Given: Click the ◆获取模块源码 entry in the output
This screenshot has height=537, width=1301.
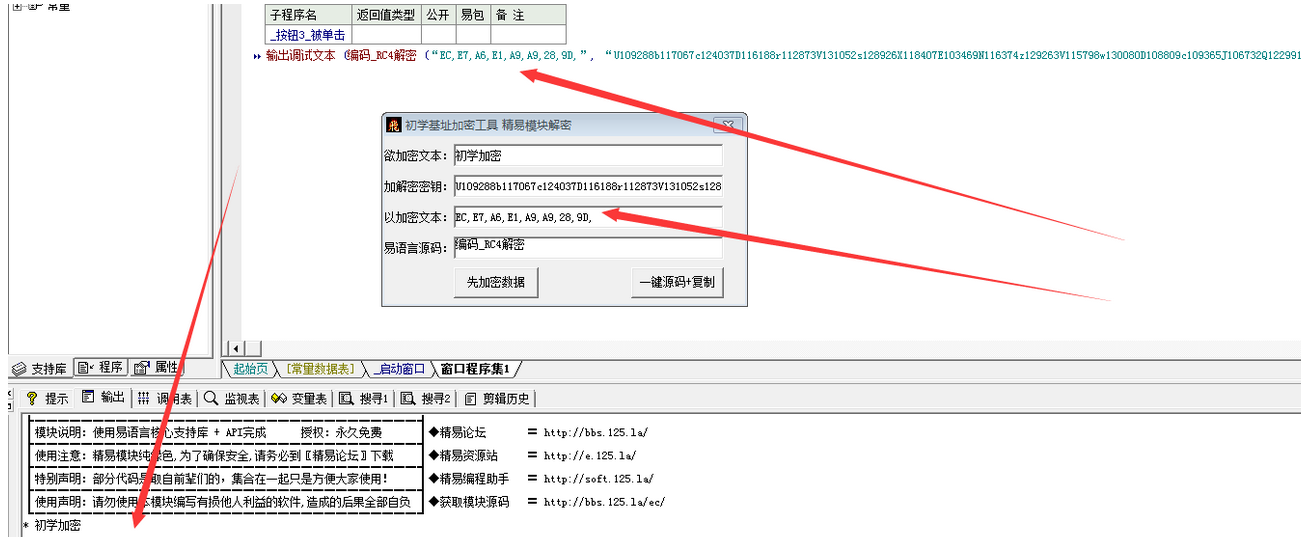Looking at the screenshot, I should pyautogui.click(x=469, y=501).
